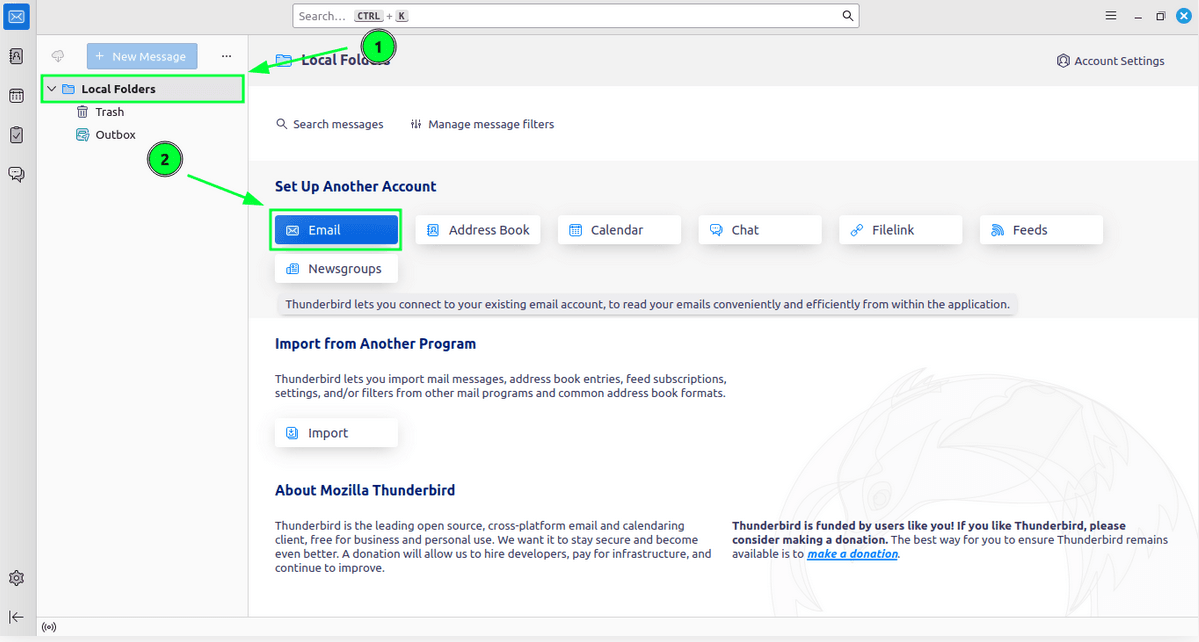The height and width of the screenshot is (642, 1199).
Task: Open the make a donation link
Action: (852, 554)
